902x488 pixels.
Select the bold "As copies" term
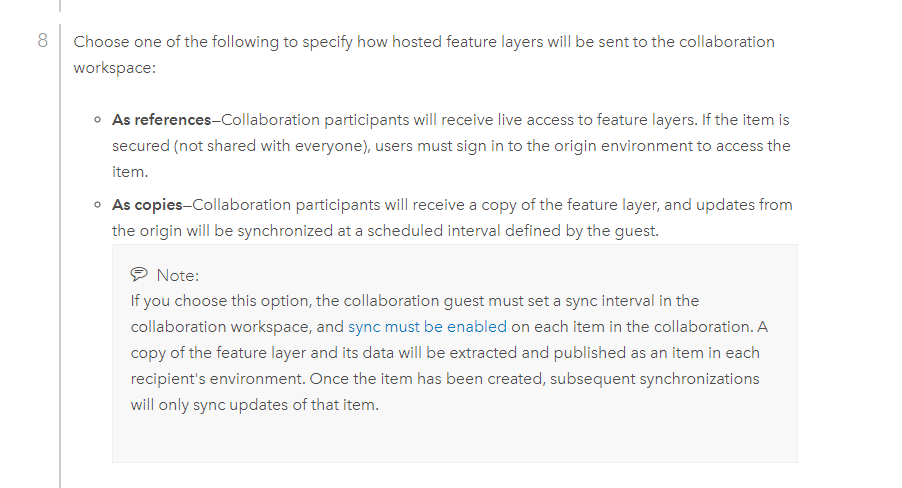point(147,205)
